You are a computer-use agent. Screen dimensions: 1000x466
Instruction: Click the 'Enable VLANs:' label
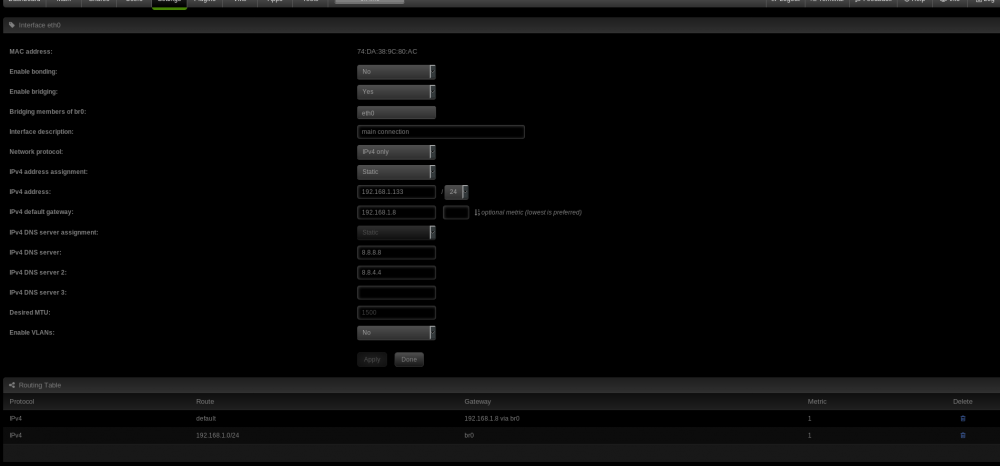(x=32, y=333)
